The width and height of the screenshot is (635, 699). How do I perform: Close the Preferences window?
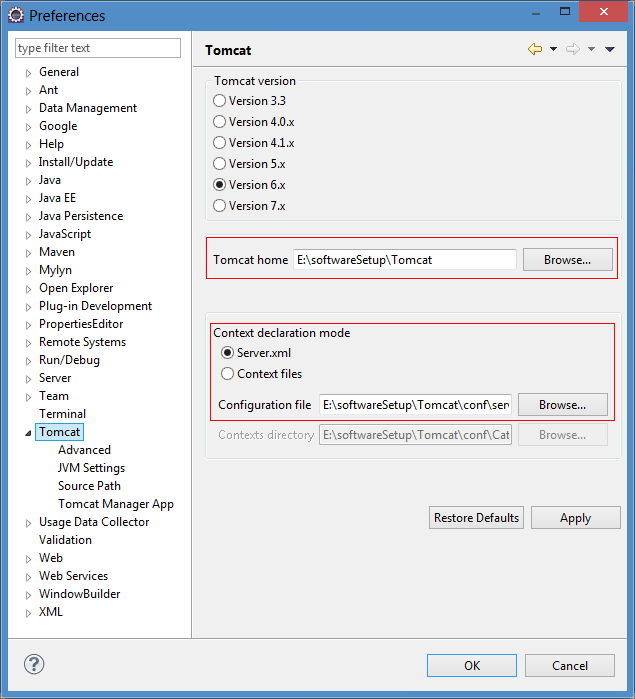[604, 12]
